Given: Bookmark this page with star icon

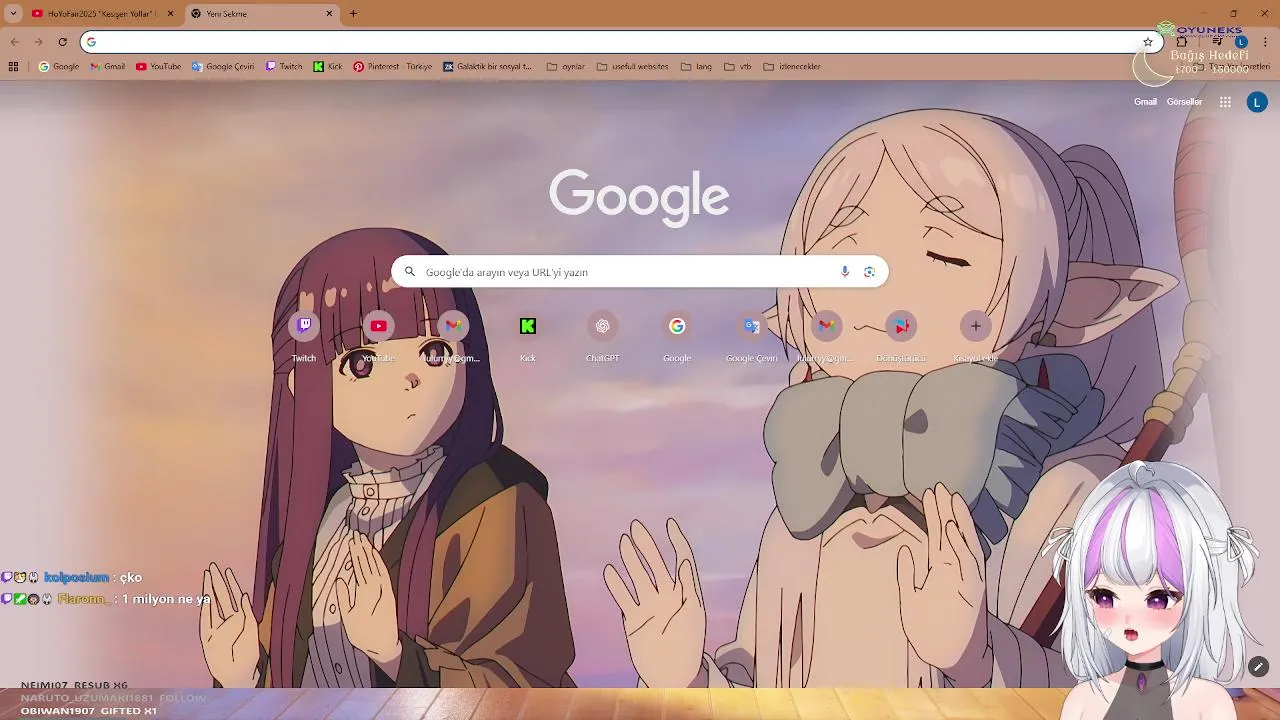Looking at the screenshot, I should point(1148,42).
